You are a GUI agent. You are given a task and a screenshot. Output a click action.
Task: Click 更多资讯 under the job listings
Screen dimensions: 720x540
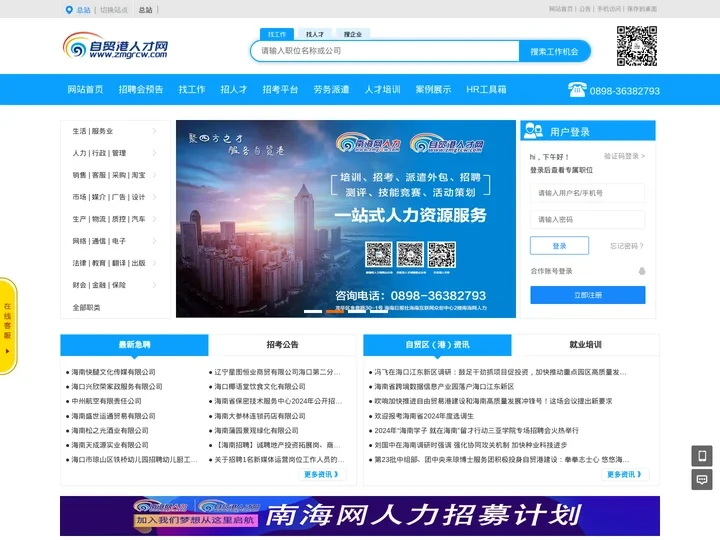pos(322,474)
